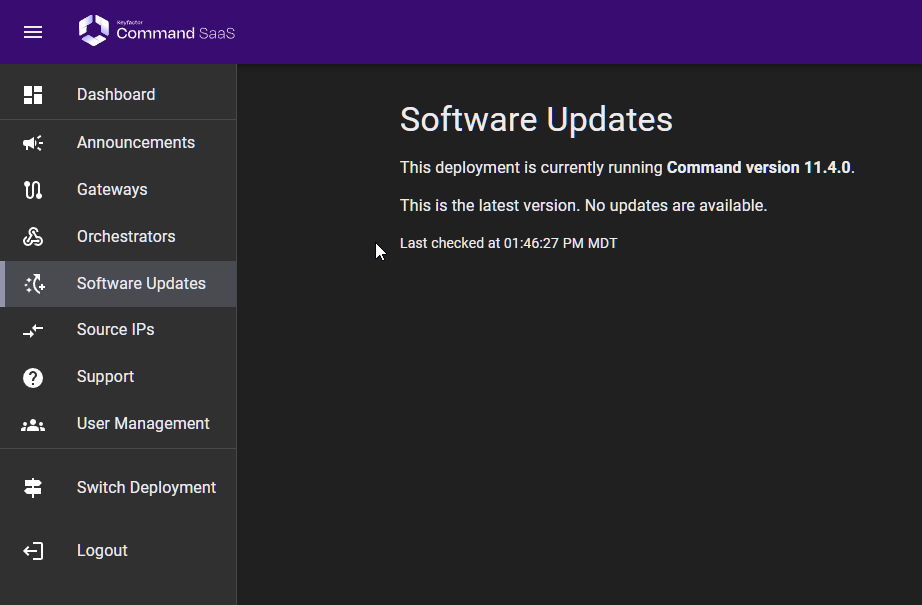Click the Software Updates sparkle icon
The width and height of the screenshot is (922, 605).
click(x=34, y=284)
